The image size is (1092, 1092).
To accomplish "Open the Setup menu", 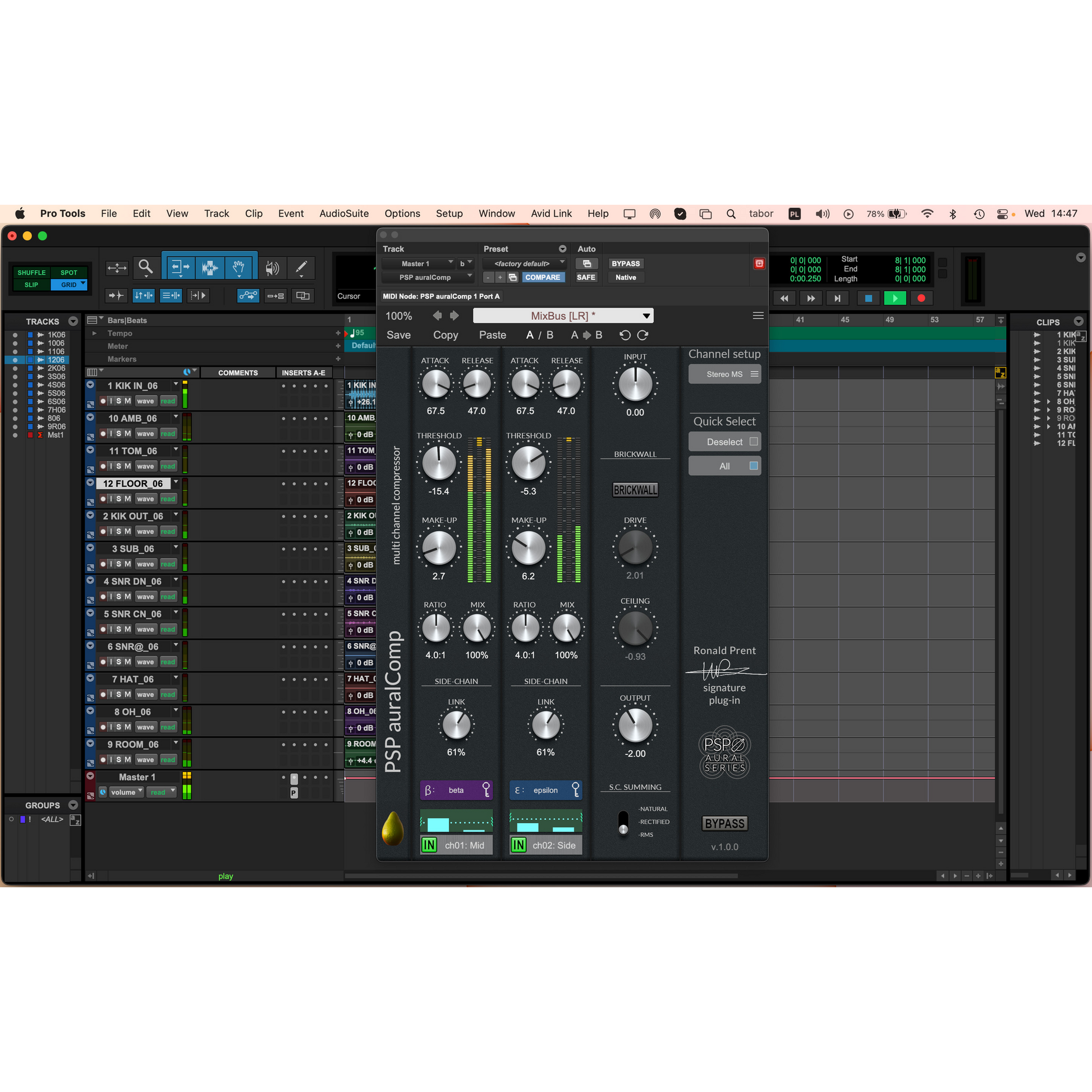I will coord(449,214).
